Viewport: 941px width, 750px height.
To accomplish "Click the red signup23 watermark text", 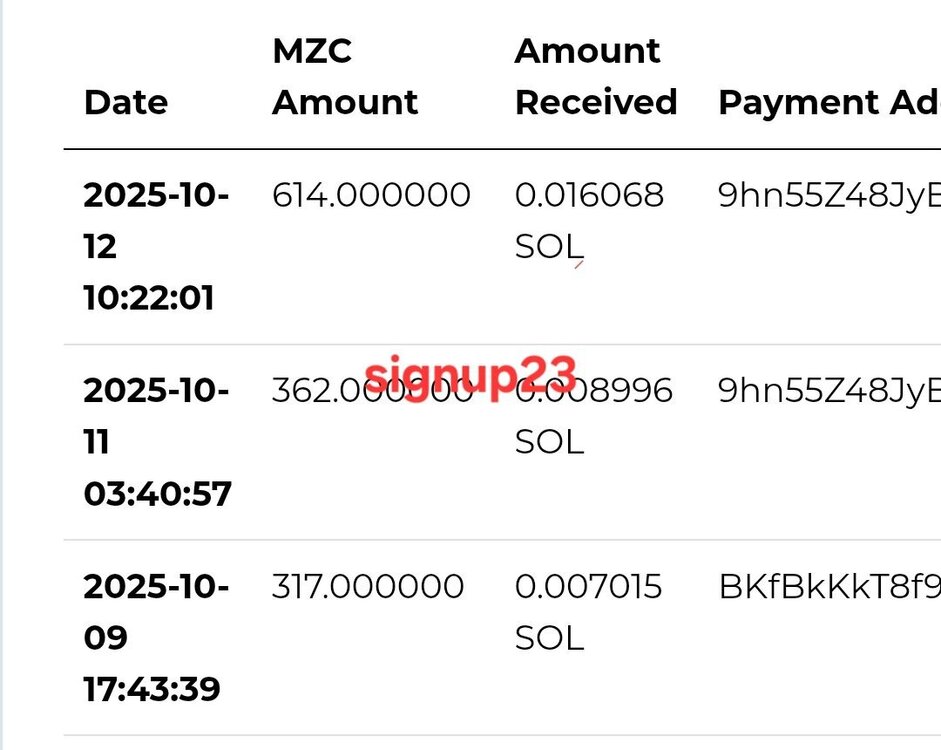I will point(470,374).
